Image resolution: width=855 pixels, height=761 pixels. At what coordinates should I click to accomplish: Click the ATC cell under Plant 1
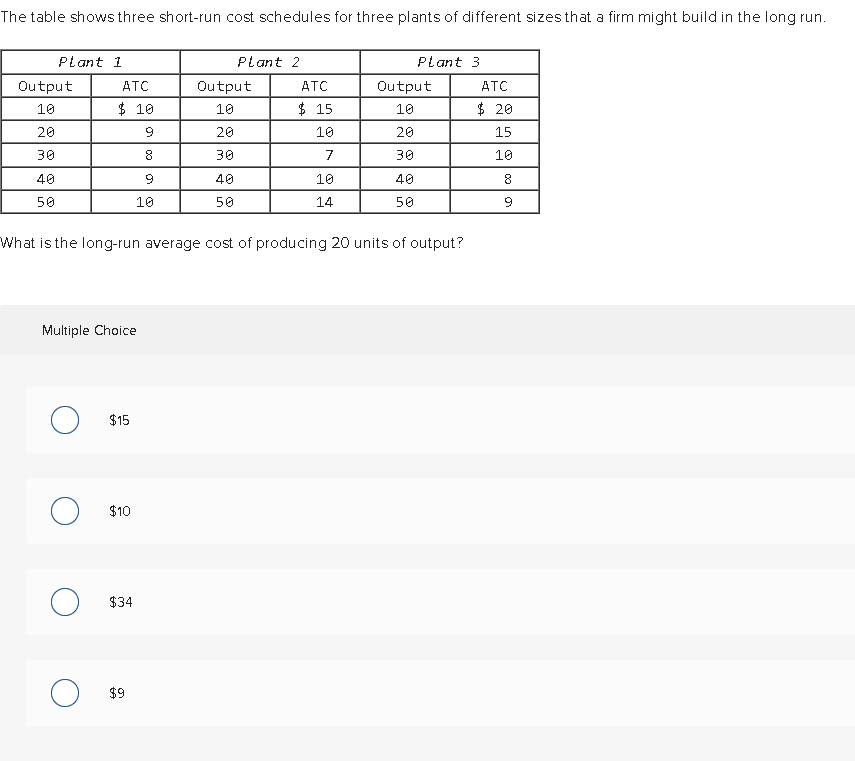135,86
